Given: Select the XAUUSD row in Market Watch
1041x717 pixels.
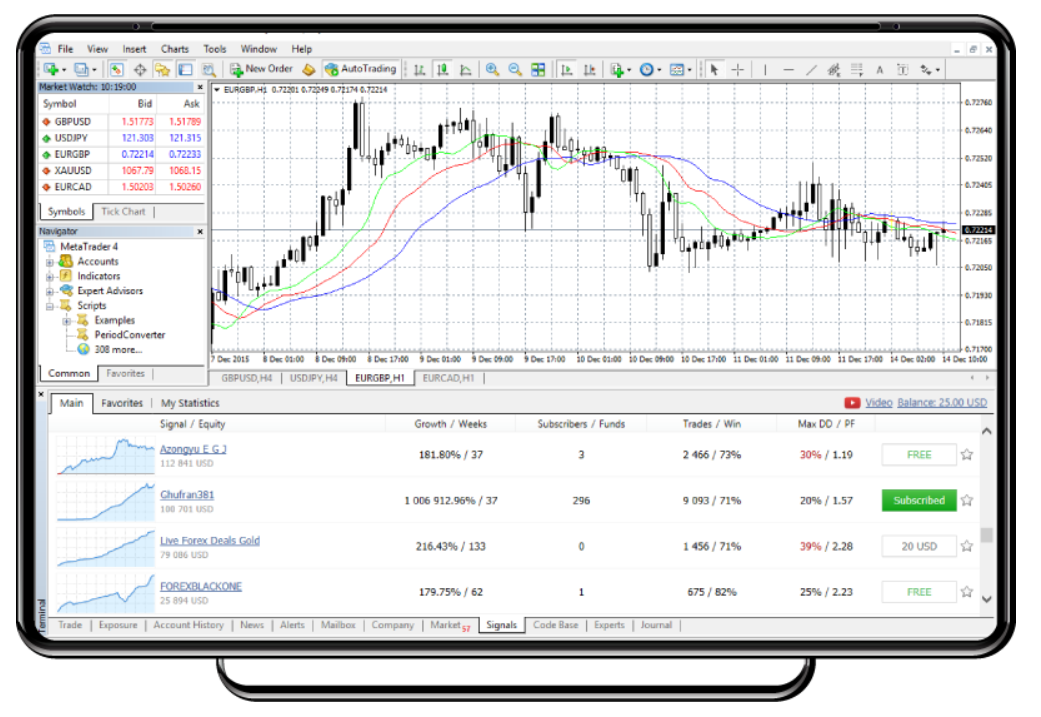Looking at the screenshot, I should click(121, 171).
